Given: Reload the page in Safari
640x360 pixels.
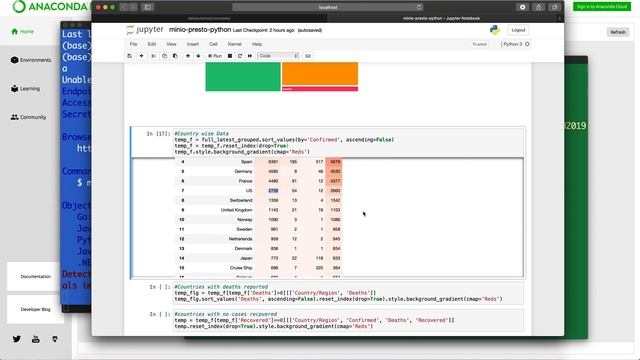Looking at the screenshot, I should tap(419, 7).
